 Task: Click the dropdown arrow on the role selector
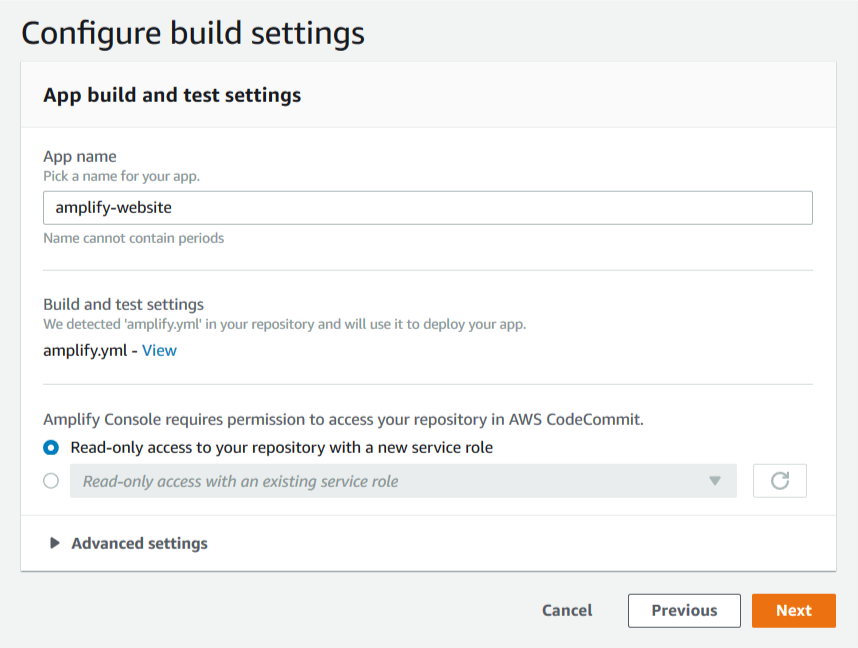[715, 481]
